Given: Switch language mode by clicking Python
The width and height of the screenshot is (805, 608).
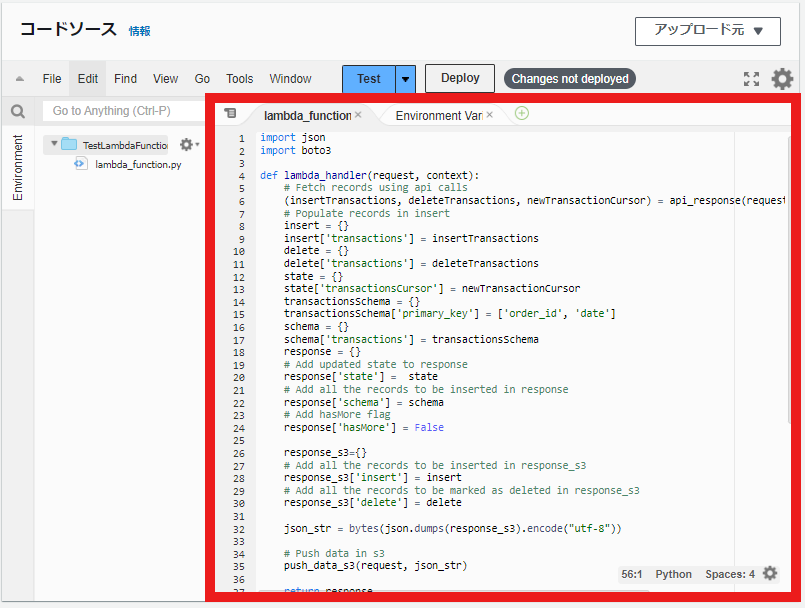Looking at the screenshot, I should click(x=673, y=574).
